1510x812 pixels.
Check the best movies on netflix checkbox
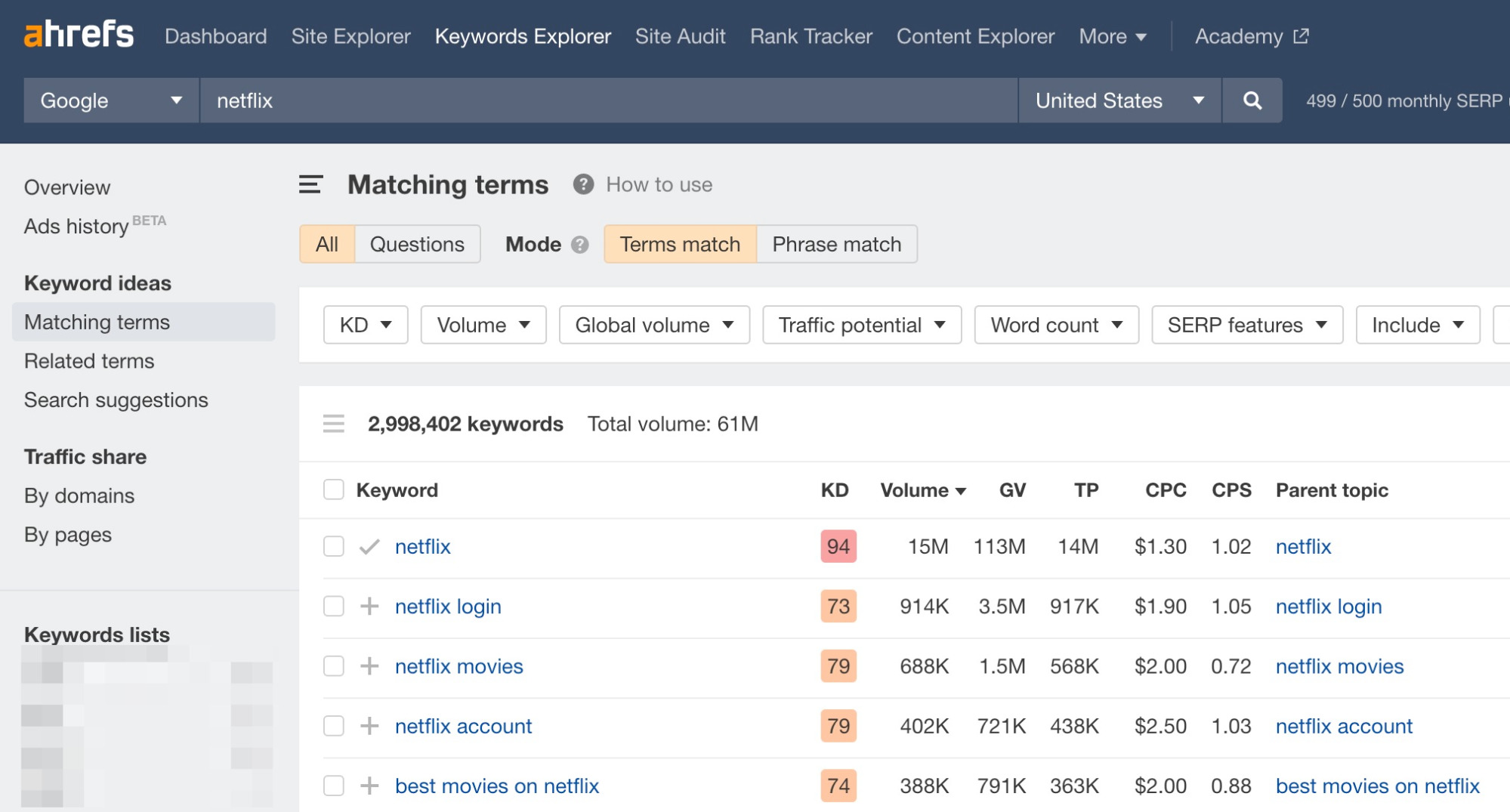333,786
